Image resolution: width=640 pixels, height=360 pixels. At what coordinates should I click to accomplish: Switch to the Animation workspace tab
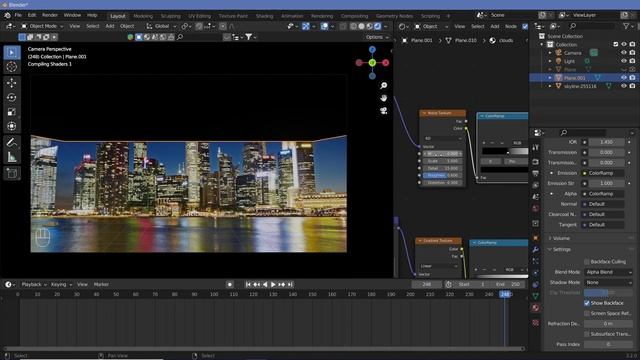(292, 16)
